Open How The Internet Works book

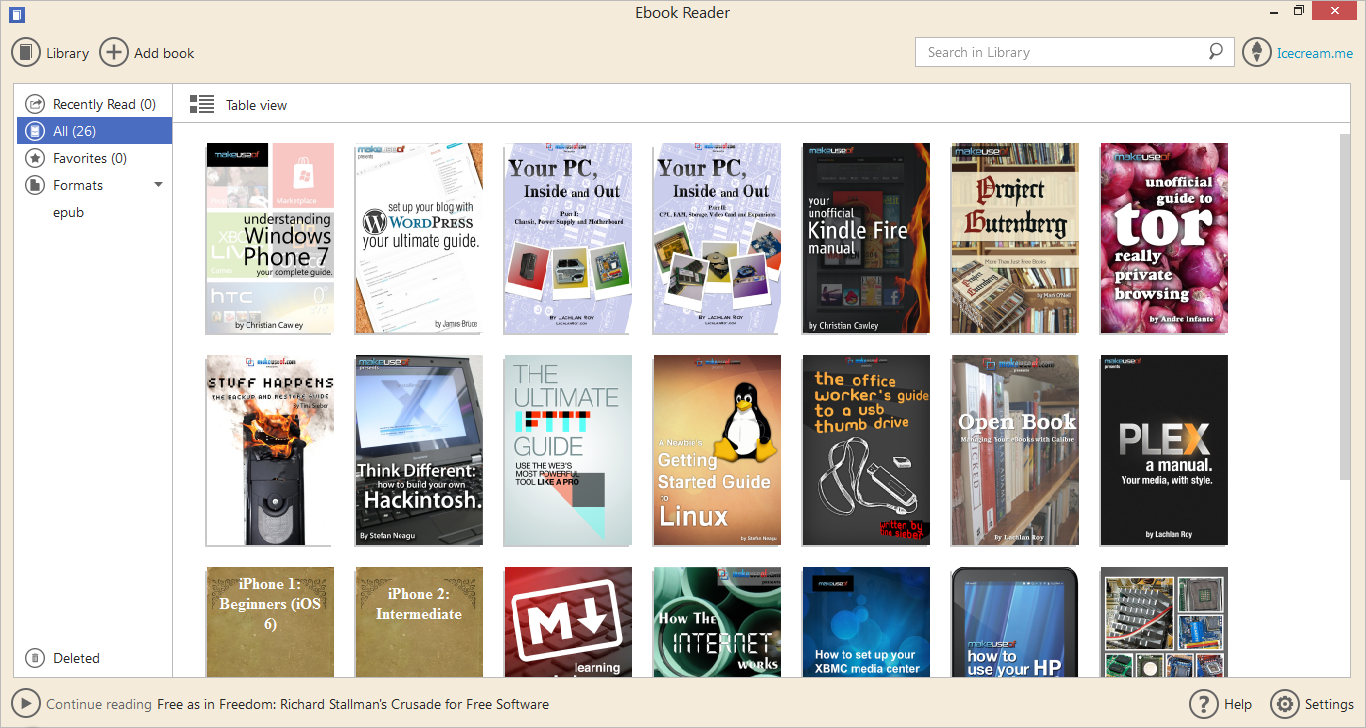pos(717,622)
